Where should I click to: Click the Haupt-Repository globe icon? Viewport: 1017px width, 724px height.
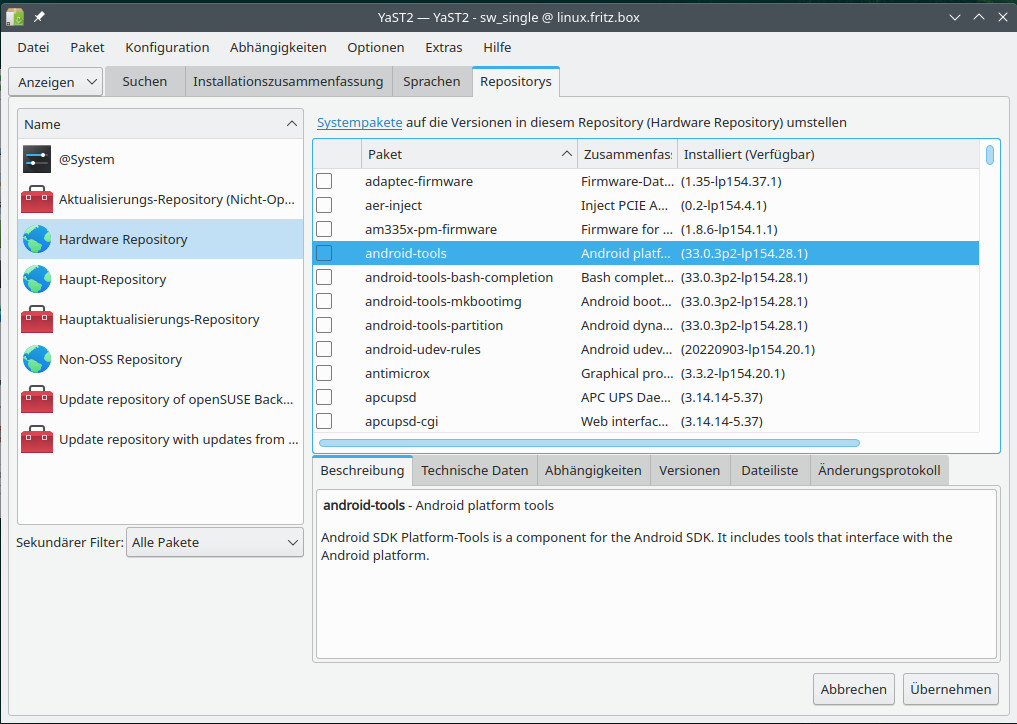click(x=36, y=278)
